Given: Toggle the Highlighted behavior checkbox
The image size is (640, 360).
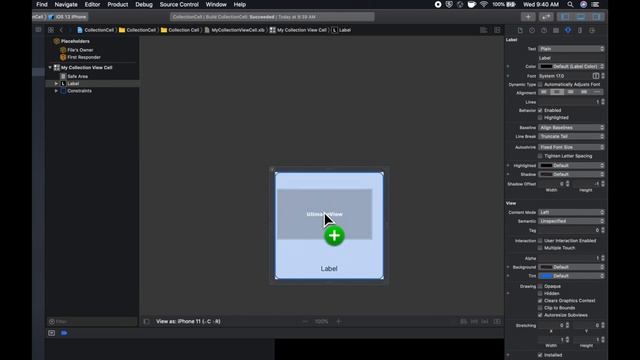Looking at the screenshot, I should [540, 118].
